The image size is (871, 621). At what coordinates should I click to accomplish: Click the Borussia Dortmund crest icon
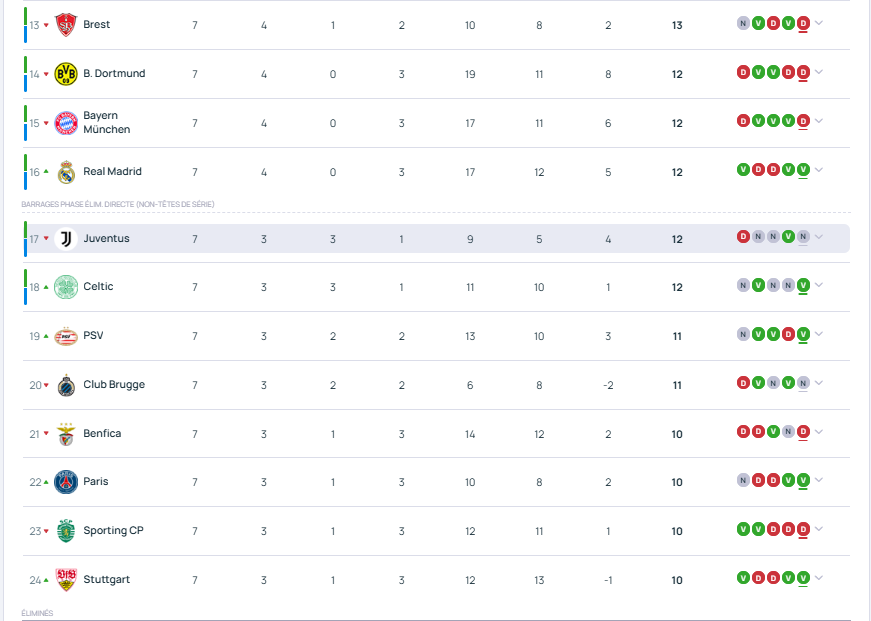pos(66,74)
